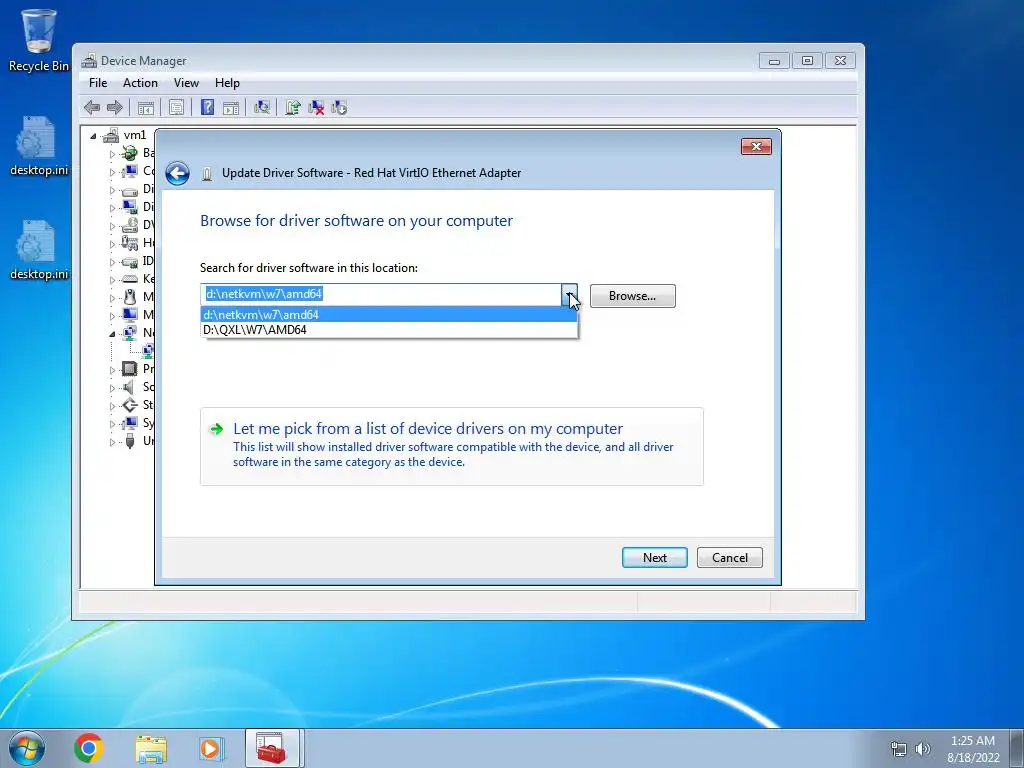
Task: Click the driver location combo box dropdown arrow
Action: click(x=569, y=295)
